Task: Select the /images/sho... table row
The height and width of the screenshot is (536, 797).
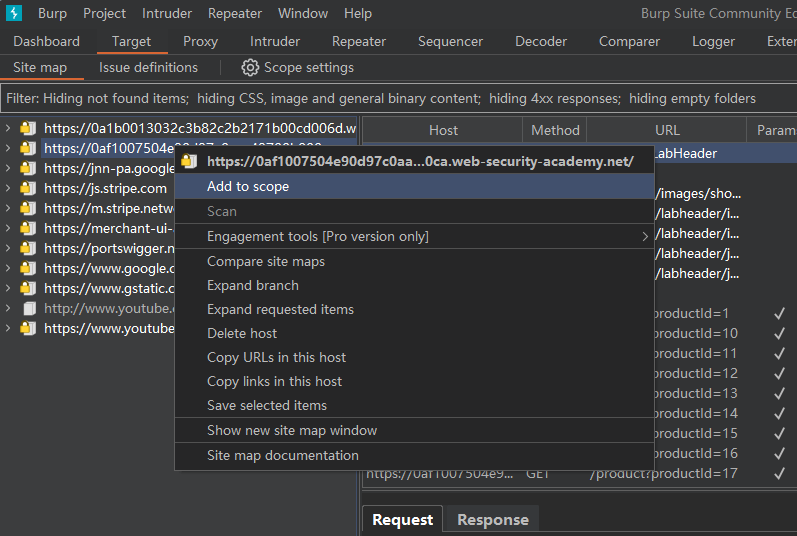Action: [725, 194]
